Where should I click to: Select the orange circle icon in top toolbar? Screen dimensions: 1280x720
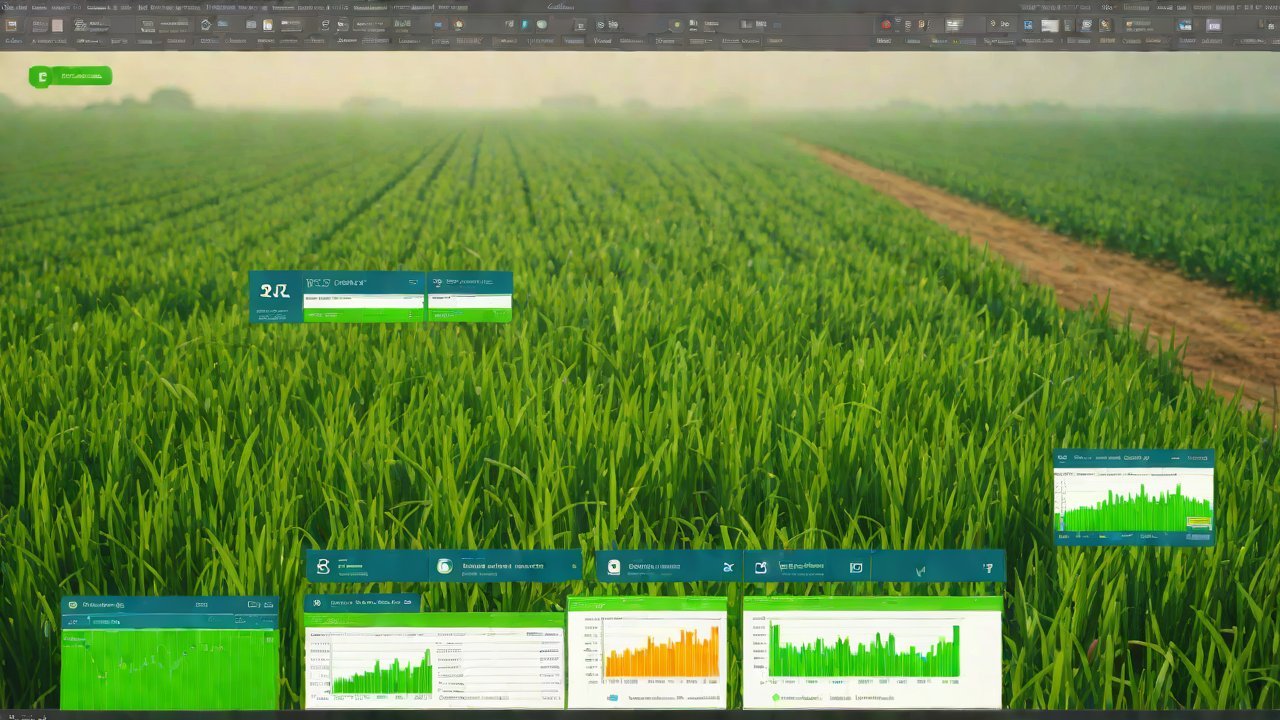point(459,25)
